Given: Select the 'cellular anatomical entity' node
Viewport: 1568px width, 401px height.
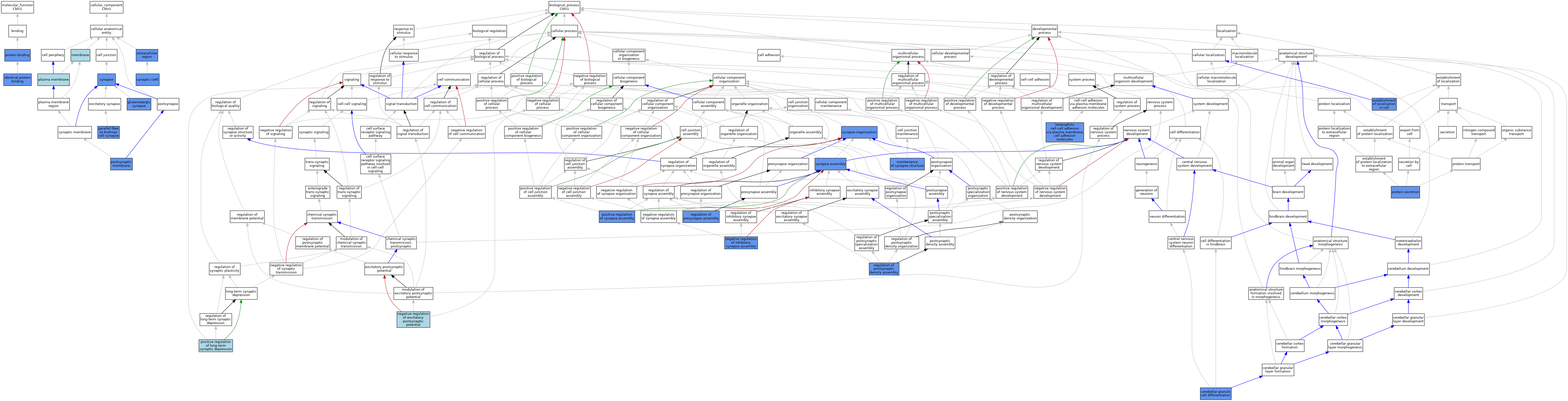Looking at the screenshot, I should point(107,31).
